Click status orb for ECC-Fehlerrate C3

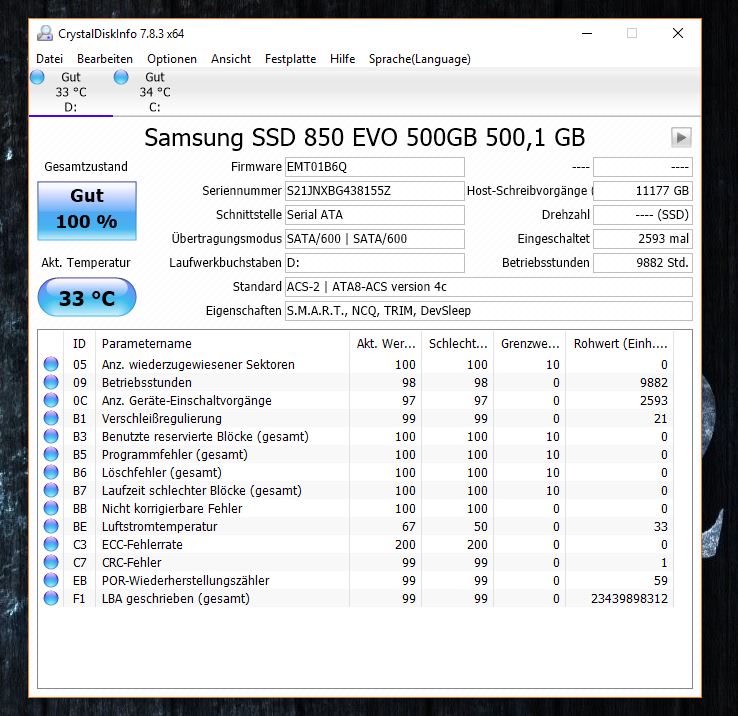(51, 544)
